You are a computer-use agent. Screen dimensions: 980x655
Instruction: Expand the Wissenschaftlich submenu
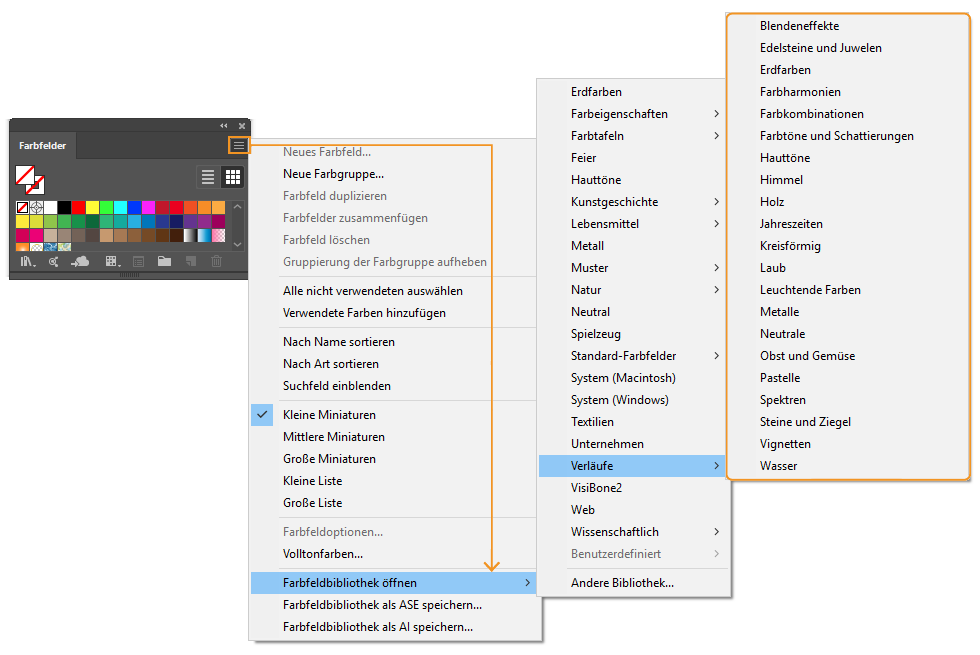tap(632, 532)
